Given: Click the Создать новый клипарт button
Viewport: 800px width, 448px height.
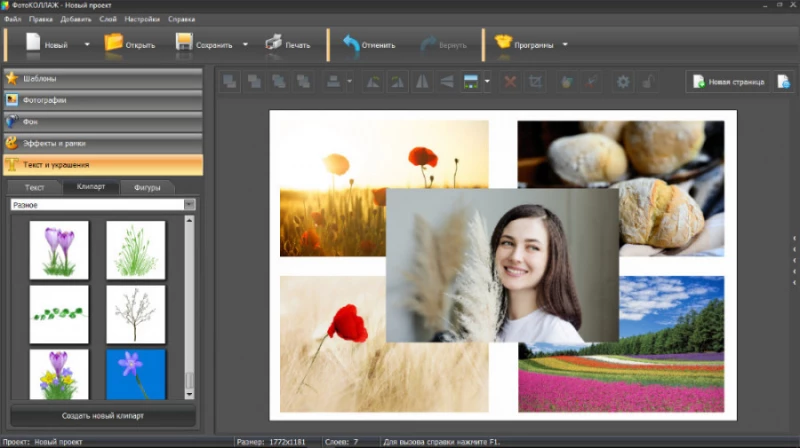Looking at the screenshot, I should (x=103, y=415).
